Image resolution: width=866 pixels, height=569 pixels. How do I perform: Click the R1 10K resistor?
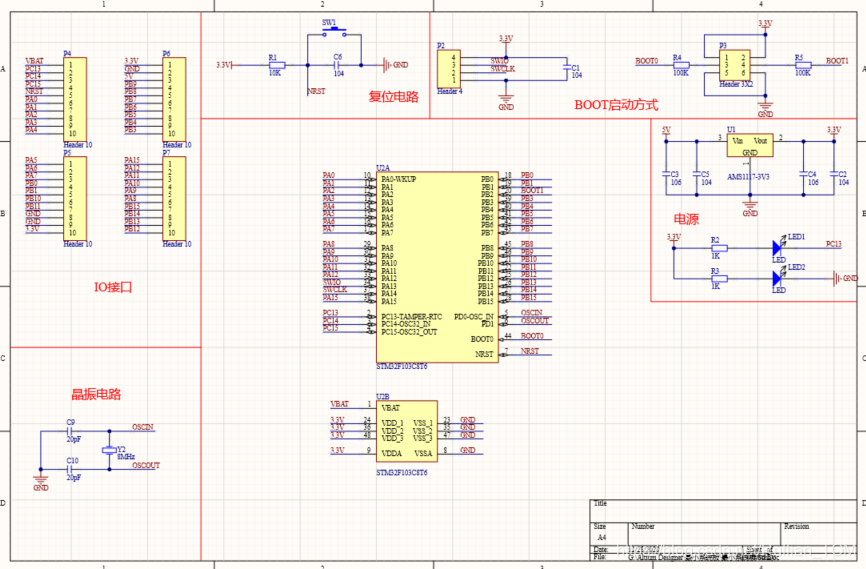click(x=277, y=65)
